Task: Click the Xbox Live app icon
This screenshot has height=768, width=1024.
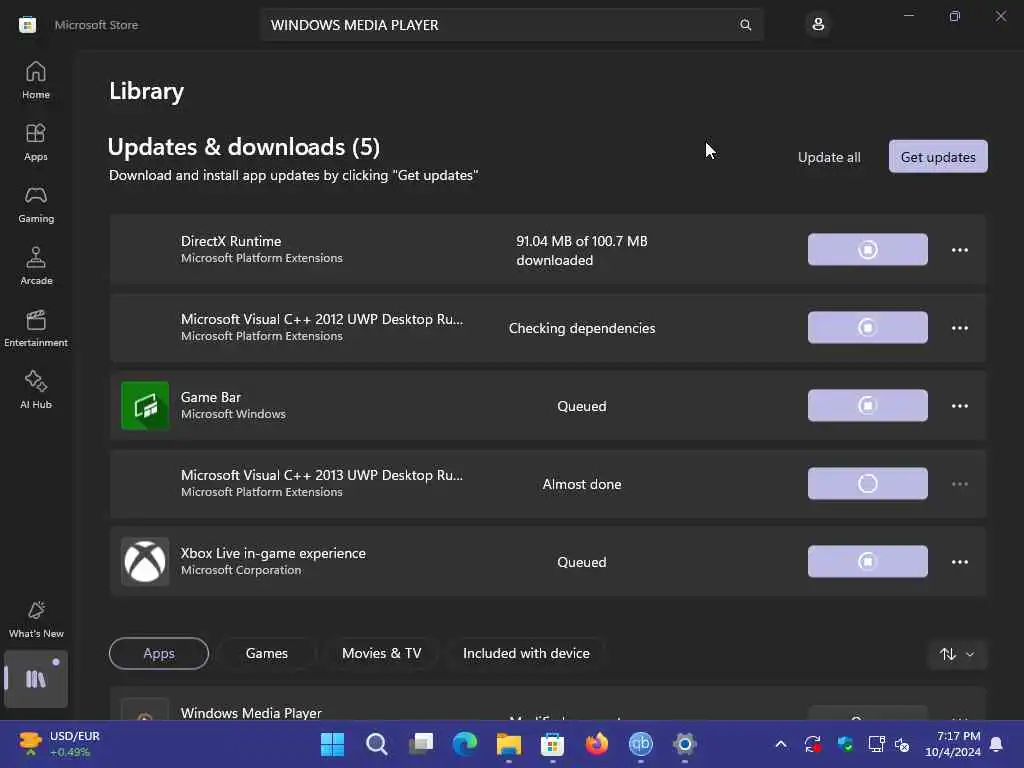Action: [145, 562]
